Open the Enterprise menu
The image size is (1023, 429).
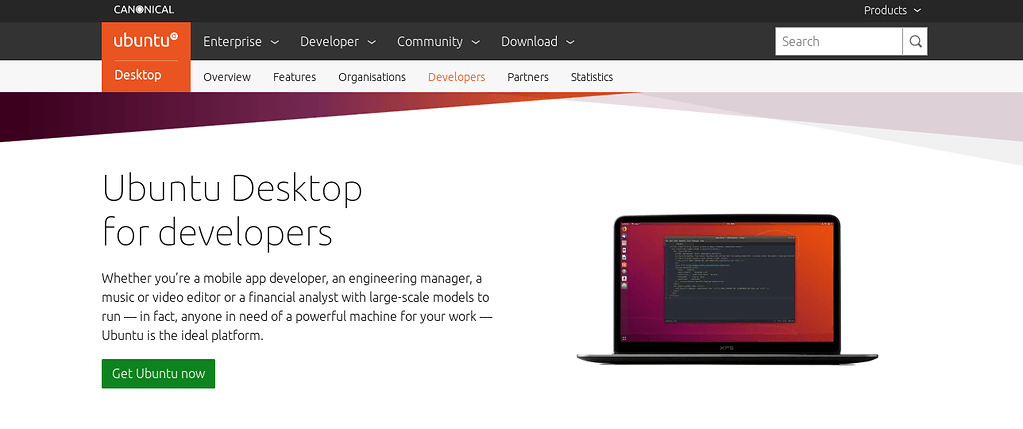(241, 42)
